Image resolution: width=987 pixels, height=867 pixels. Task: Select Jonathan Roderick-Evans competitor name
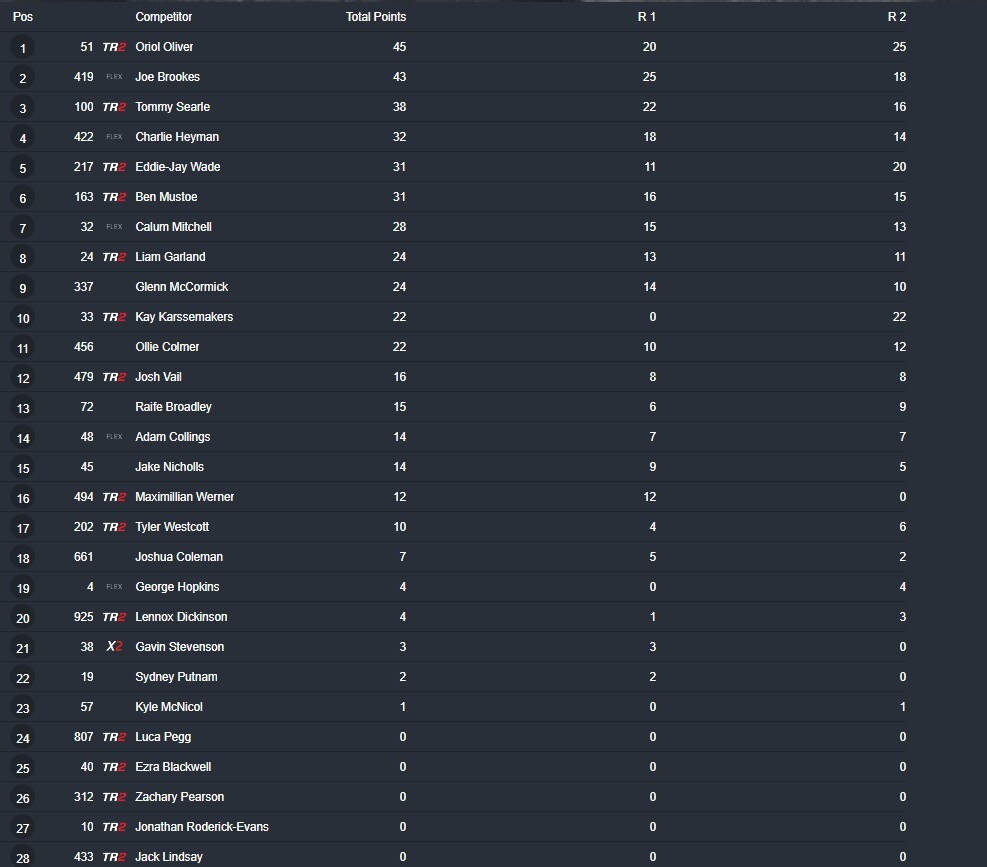click(201, 827)
